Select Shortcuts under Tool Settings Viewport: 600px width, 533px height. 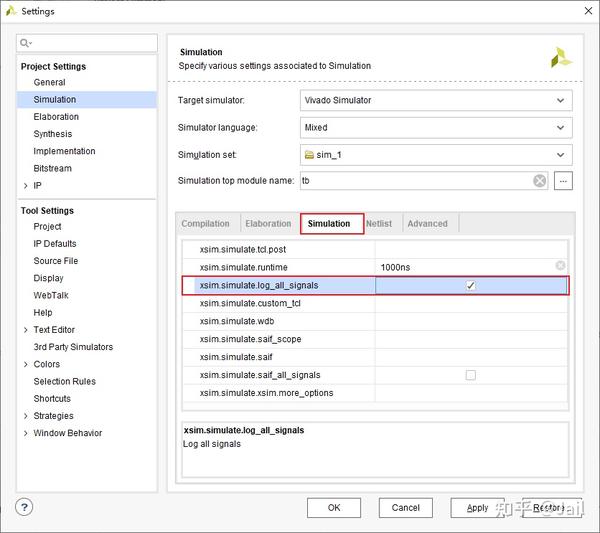pyautogui.click(x=52, y=399)
